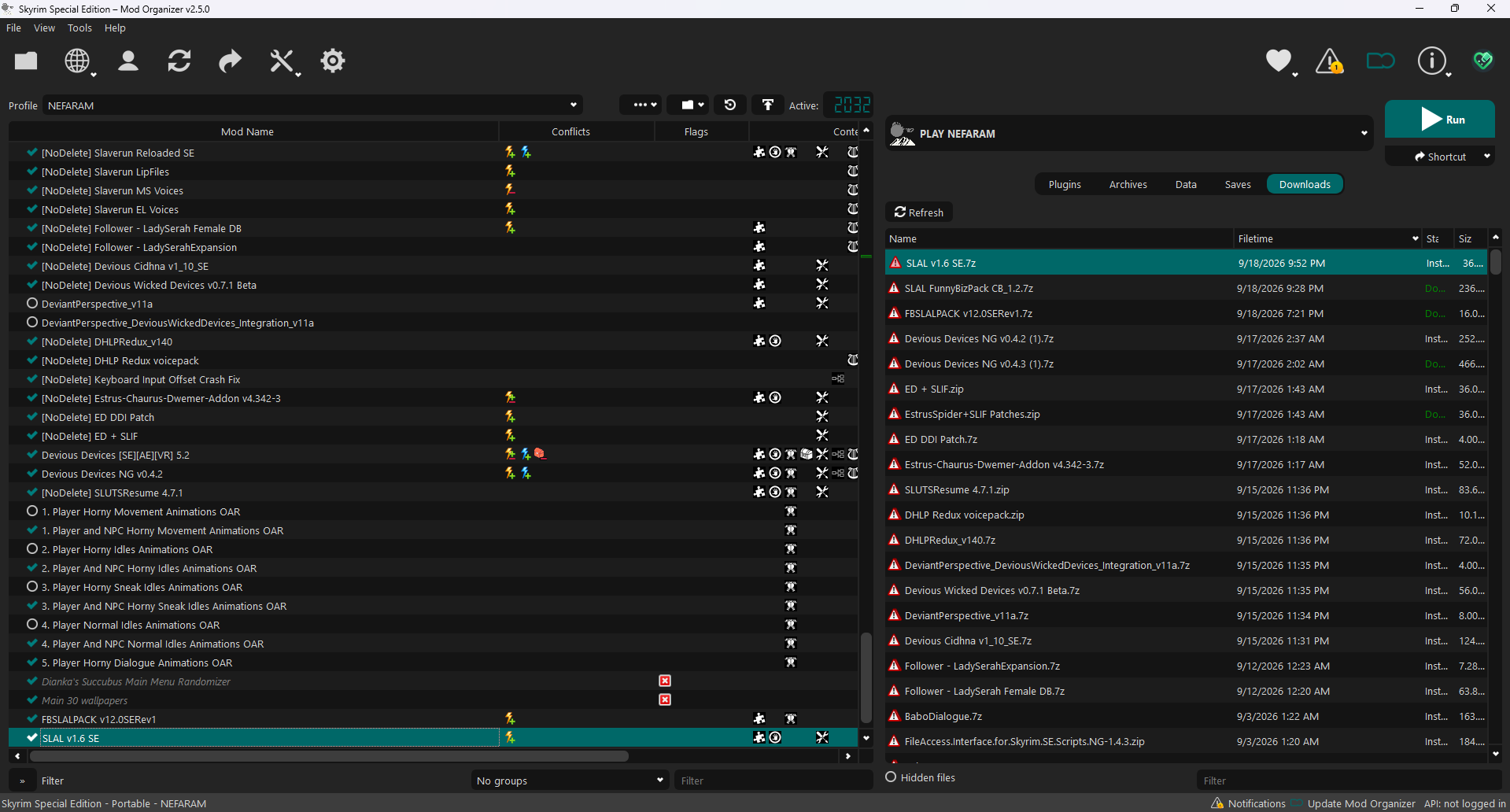
Task: Click the red flag on Main 30 wallpapers row
Action: tap(665, 700)
